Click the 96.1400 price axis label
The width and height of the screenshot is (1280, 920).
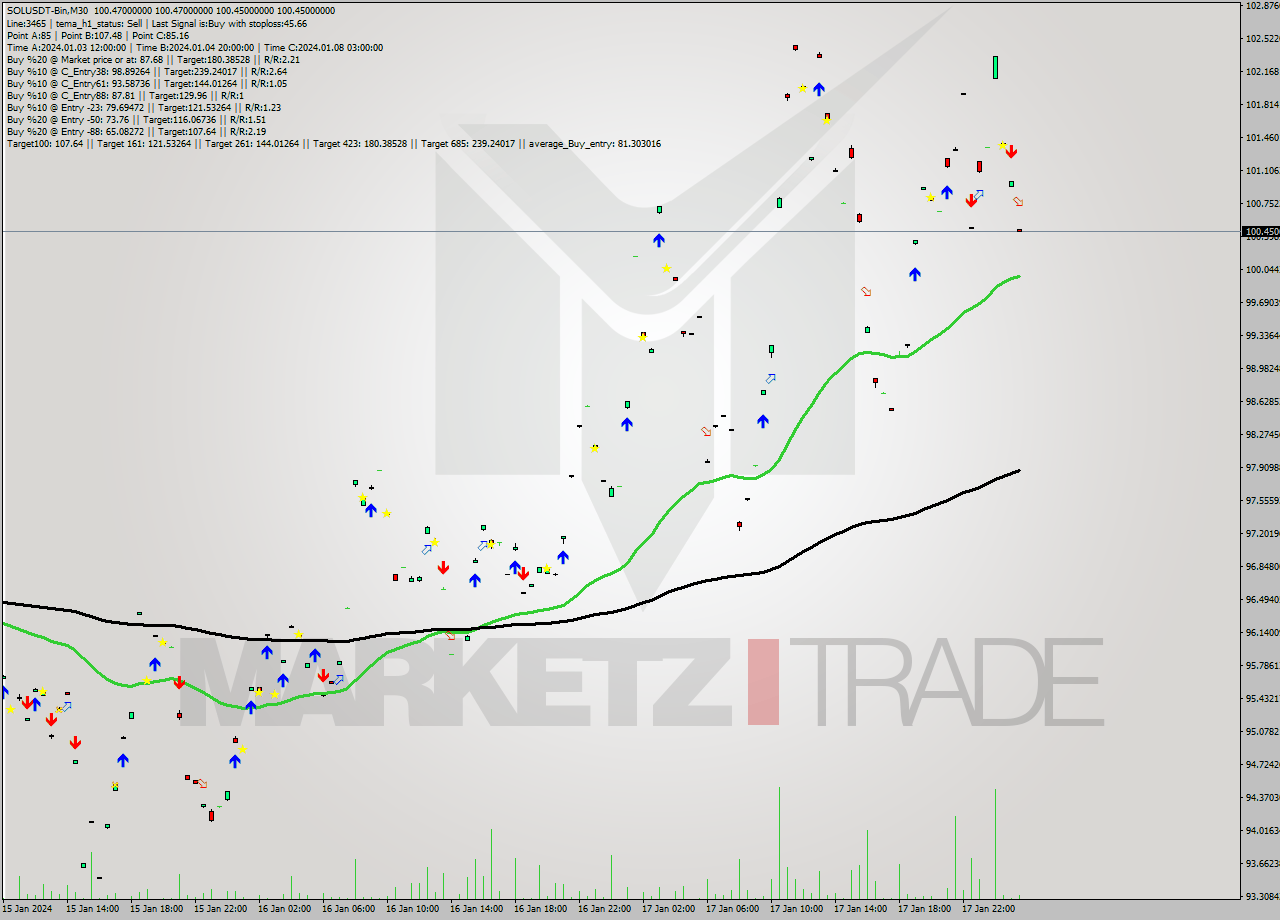(x=1262, y=632)
